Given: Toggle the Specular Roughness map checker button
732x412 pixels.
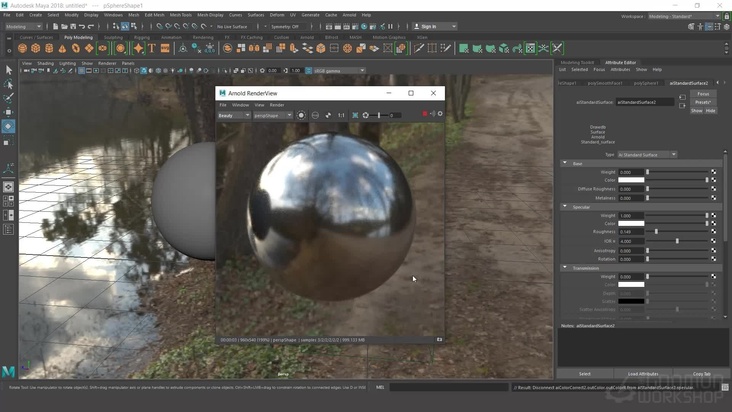Looking at the screenshot, I should tap(713, 231).
